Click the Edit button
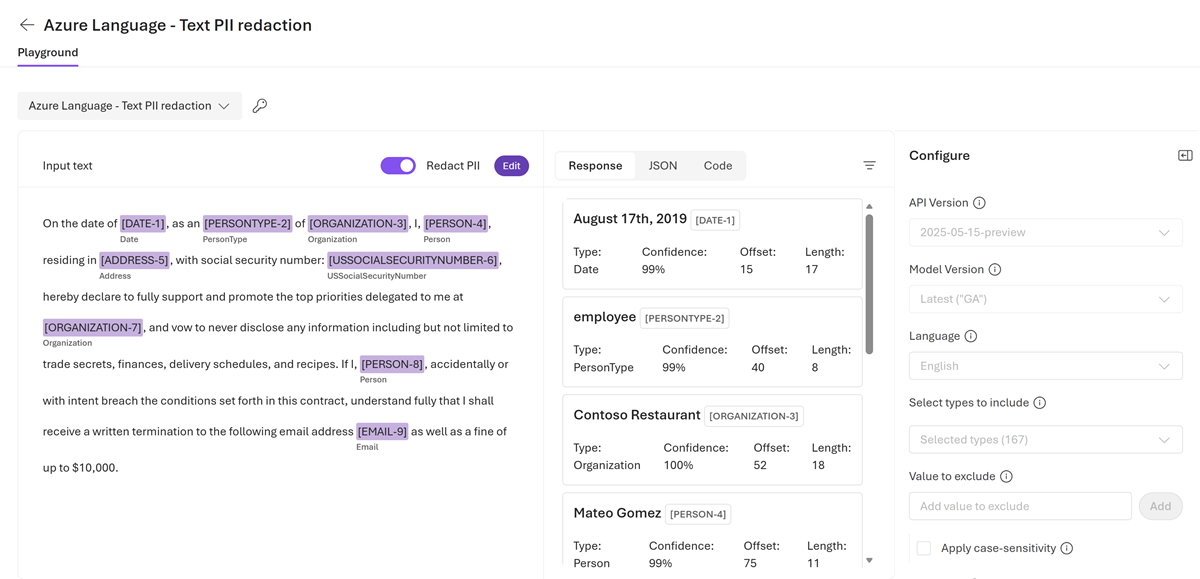The image size is (1200, 579). (511, 166)
